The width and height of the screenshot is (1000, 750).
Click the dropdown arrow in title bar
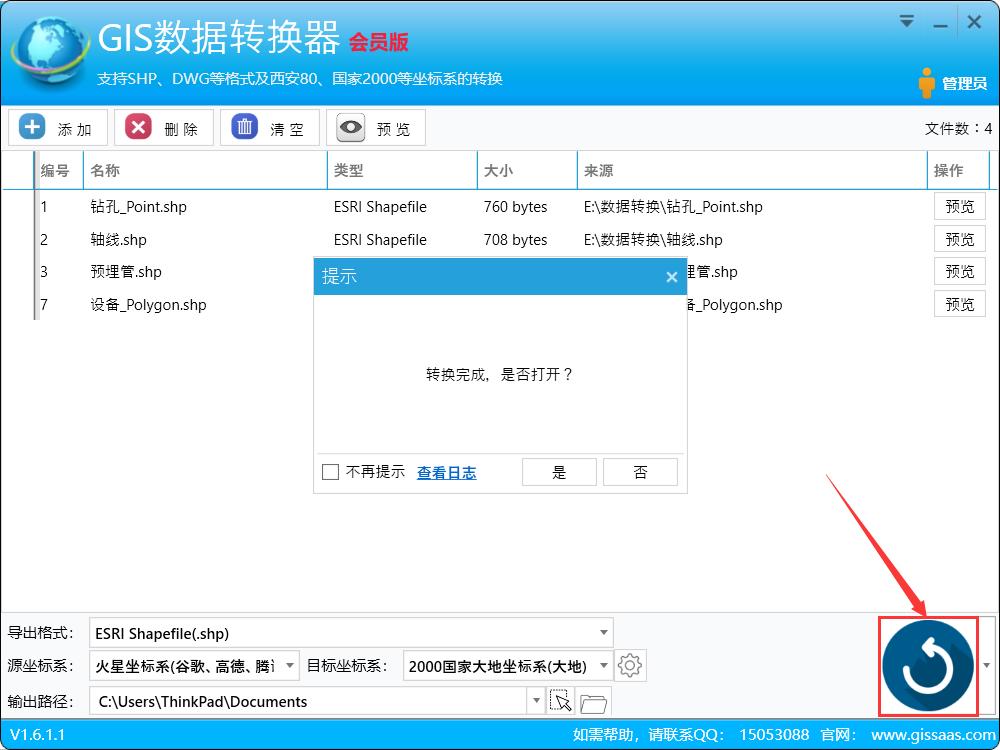pos(906,20)
